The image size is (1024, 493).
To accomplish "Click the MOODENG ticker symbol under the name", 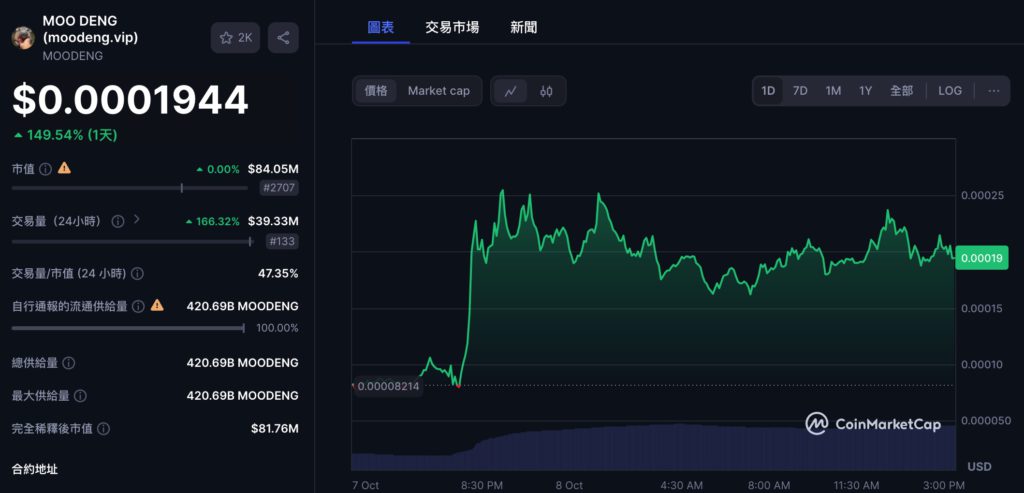I will coord(72,56).
